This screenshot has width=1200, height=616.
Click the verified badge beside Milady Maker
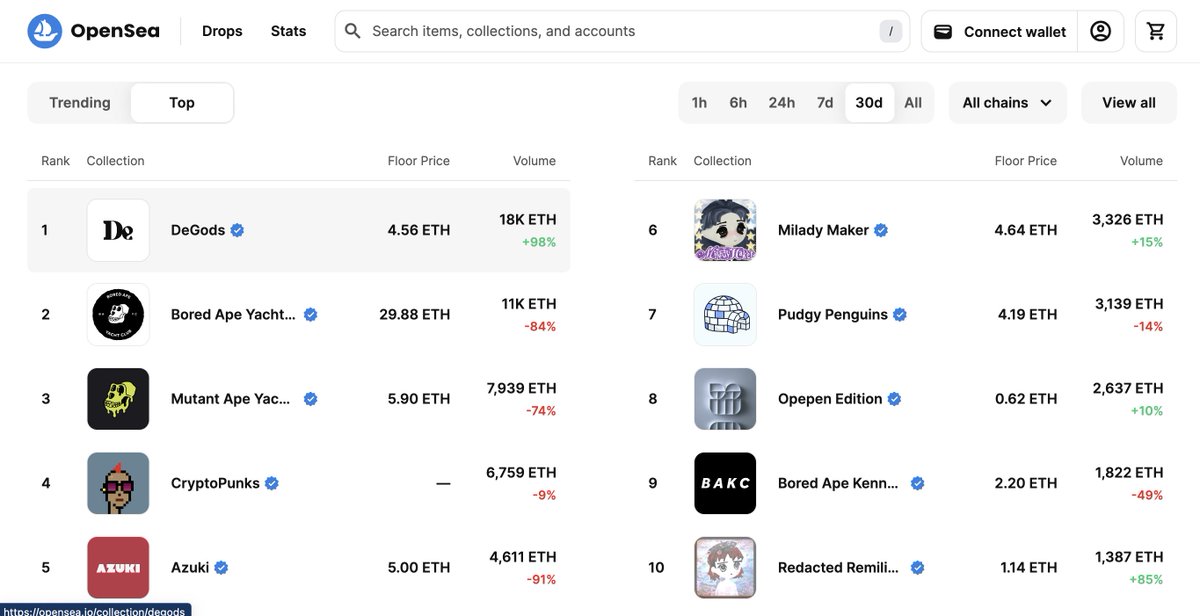881,230
